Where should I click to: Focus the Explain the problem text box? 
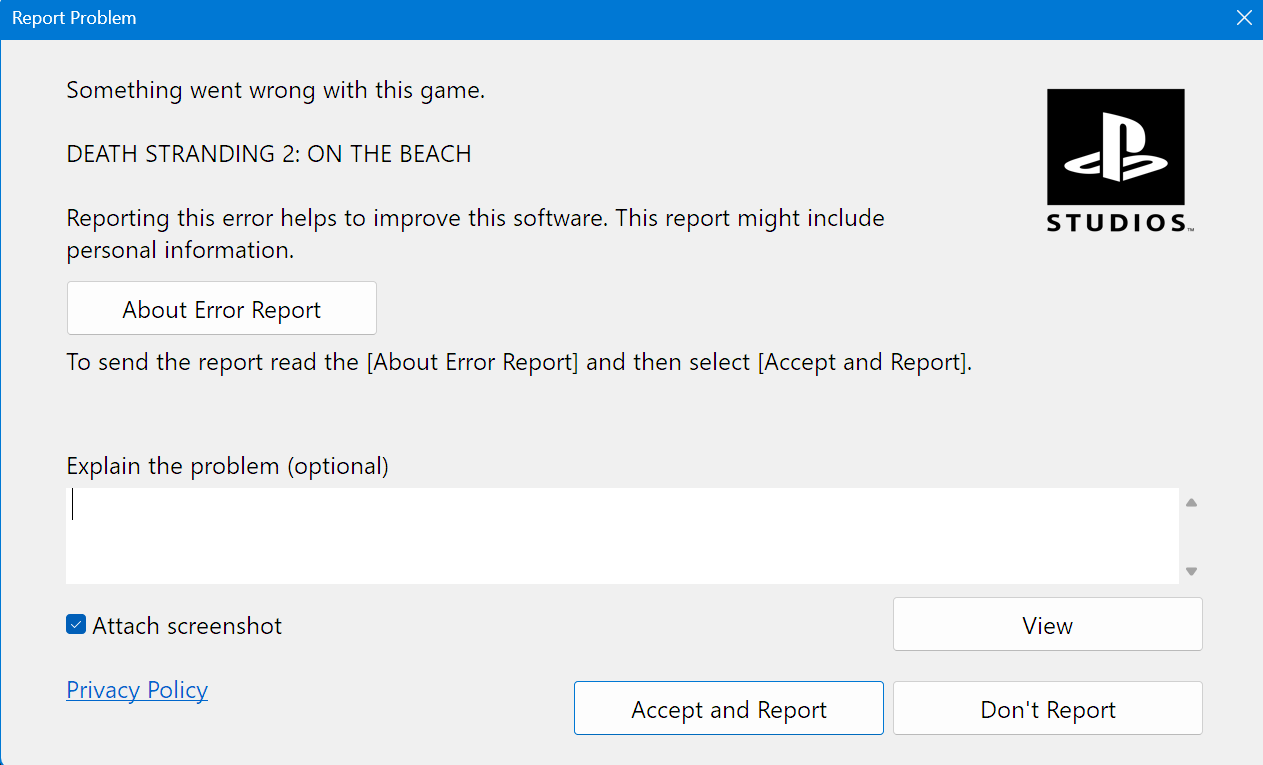[621, 536]
